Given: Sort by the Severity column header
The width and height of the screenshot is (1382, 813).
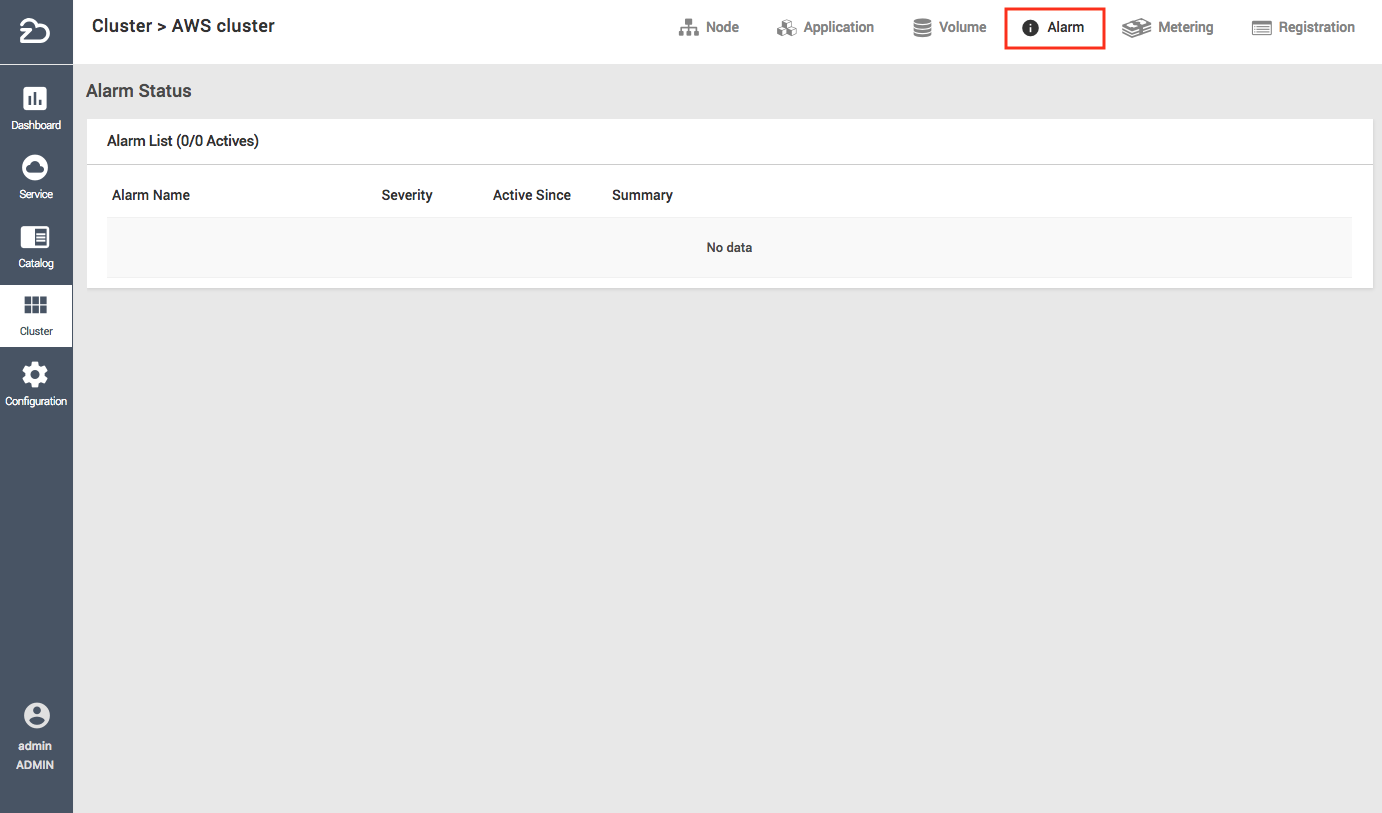Looking at the screenshot, I should pos(407,195).
